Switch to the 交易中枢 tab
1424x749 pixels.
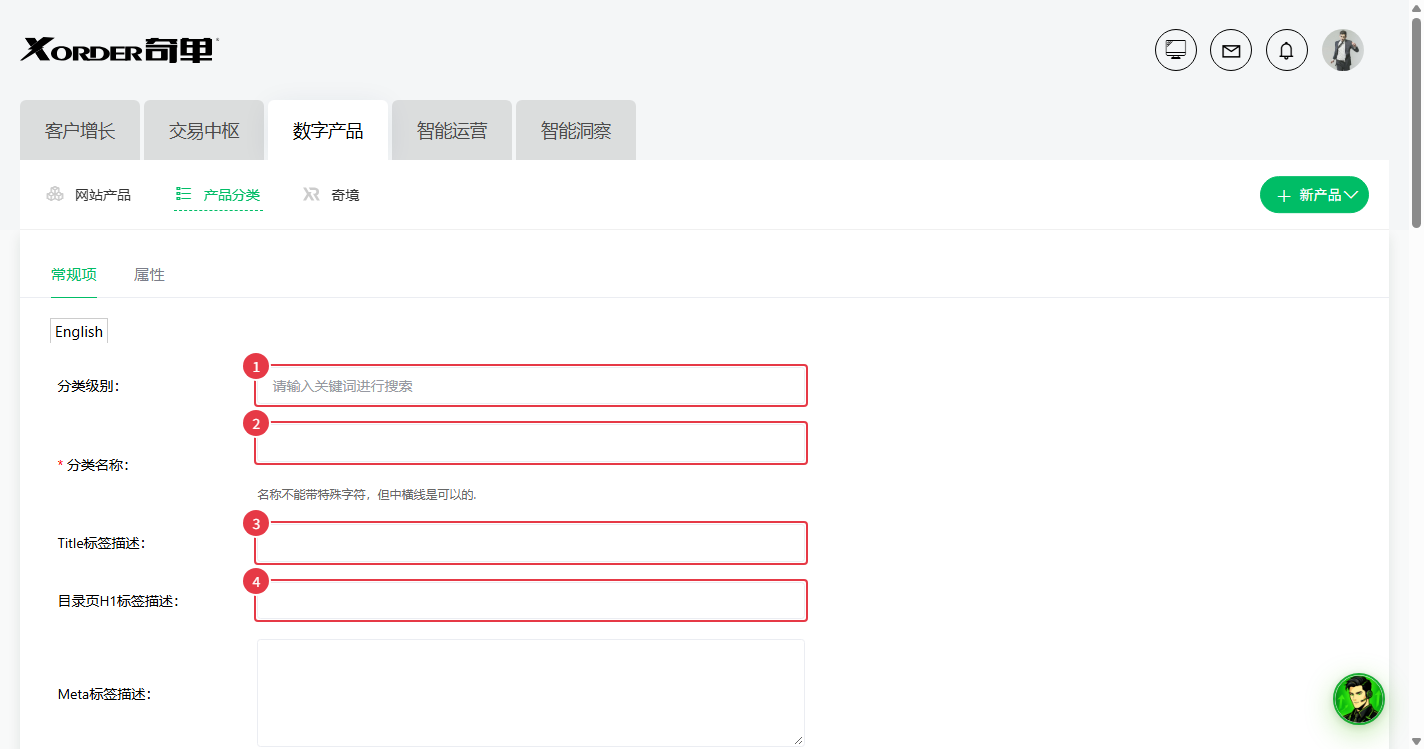click(204, 131)
